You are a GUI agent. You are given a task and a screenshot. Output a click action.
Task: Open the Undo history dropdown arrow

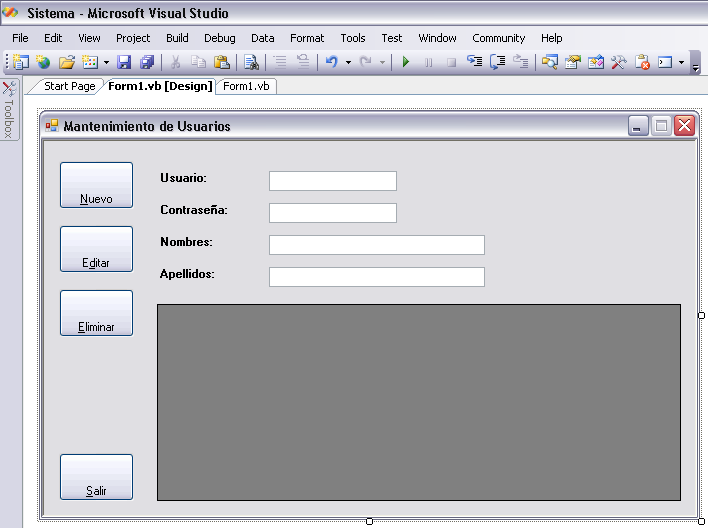tap(348, 62)
